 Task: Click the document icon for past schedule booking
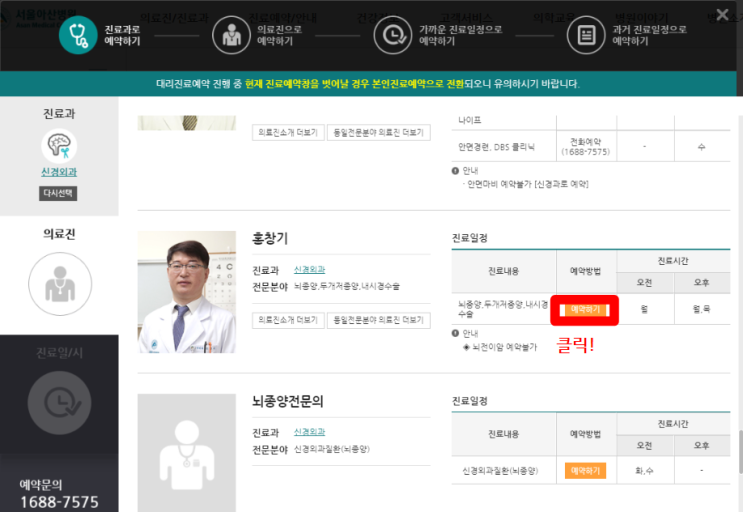(x=586, y=35)
